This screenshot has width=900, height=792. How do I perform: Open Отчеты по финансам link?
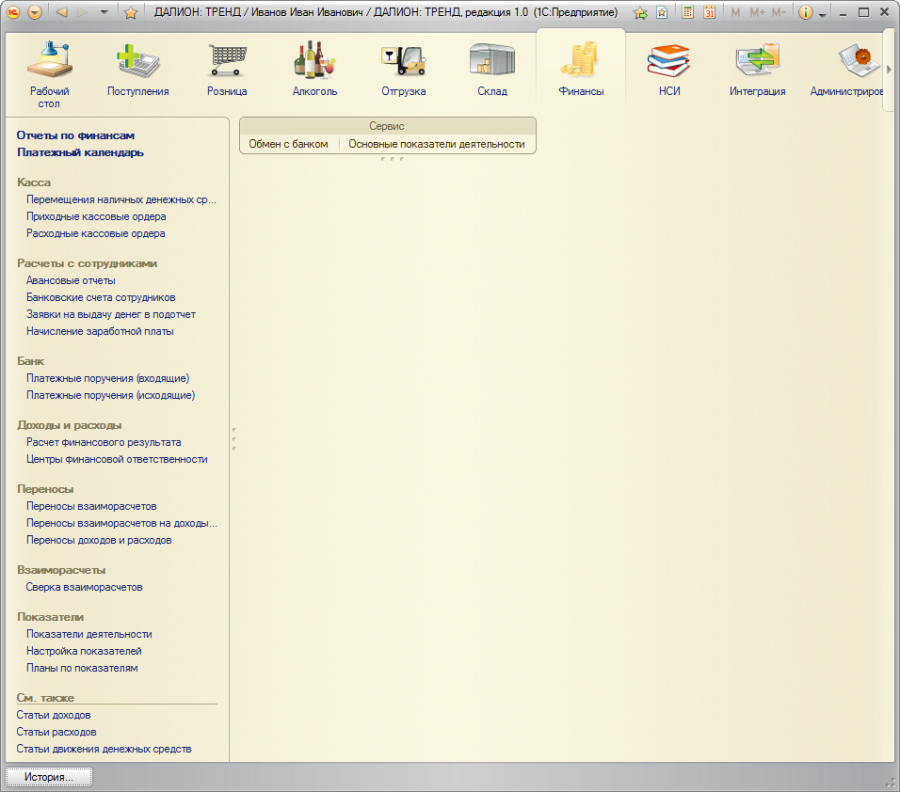point(76,135)
